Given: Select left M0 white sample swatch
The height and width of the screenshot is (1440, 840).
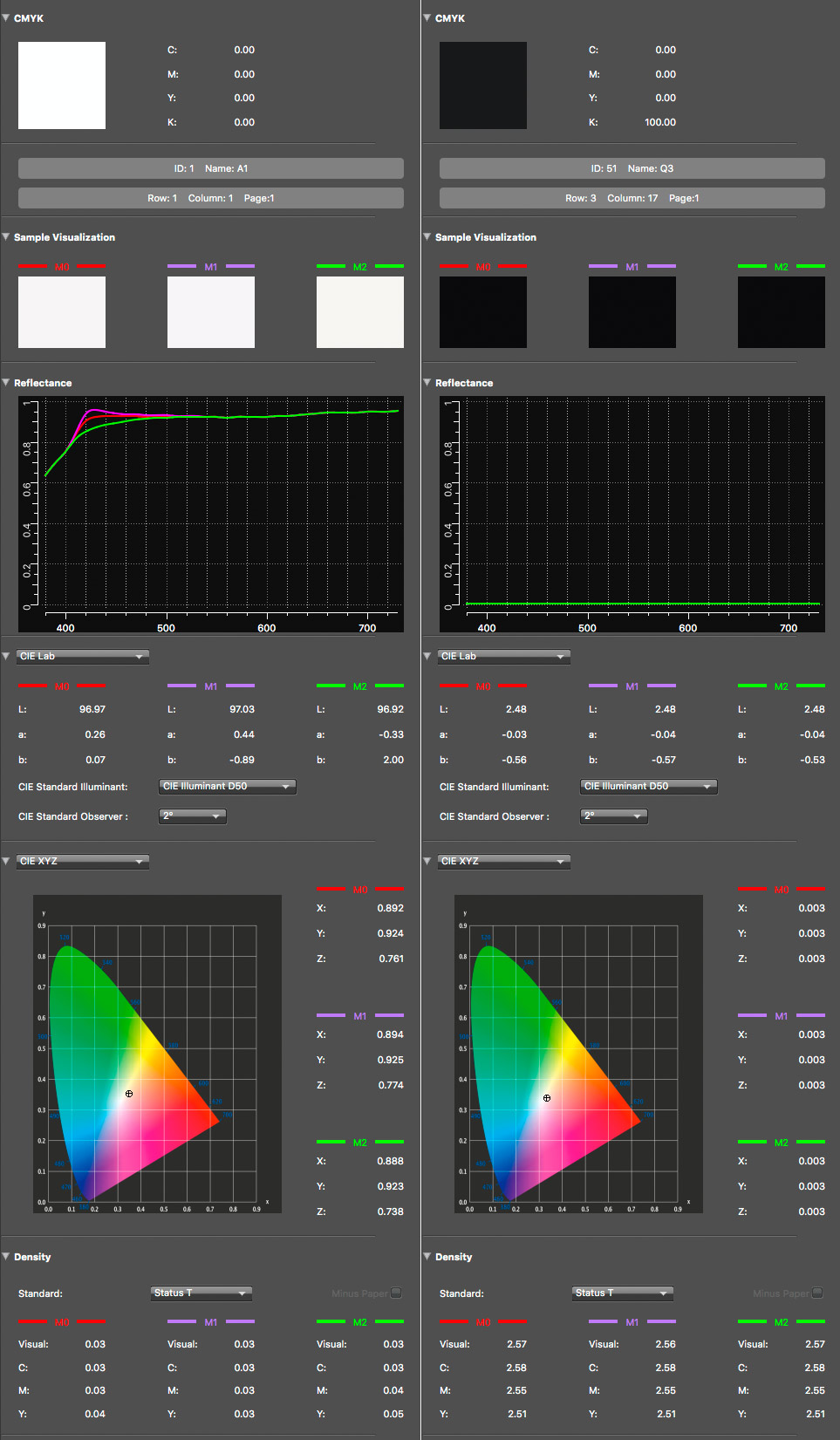Looking at the screenshot, I should click(x=62, y=312).
